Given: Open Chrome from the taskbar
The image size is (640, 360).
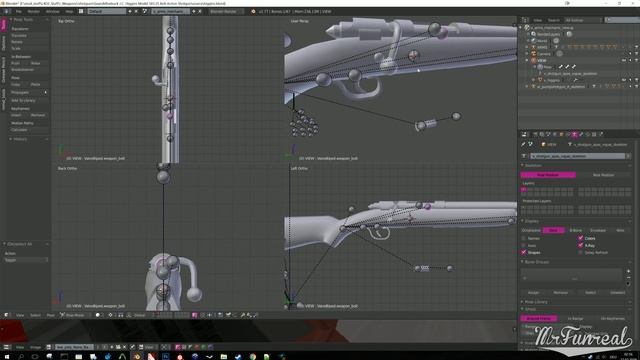Looking at the screenshot, I should [x=253, y=356].
